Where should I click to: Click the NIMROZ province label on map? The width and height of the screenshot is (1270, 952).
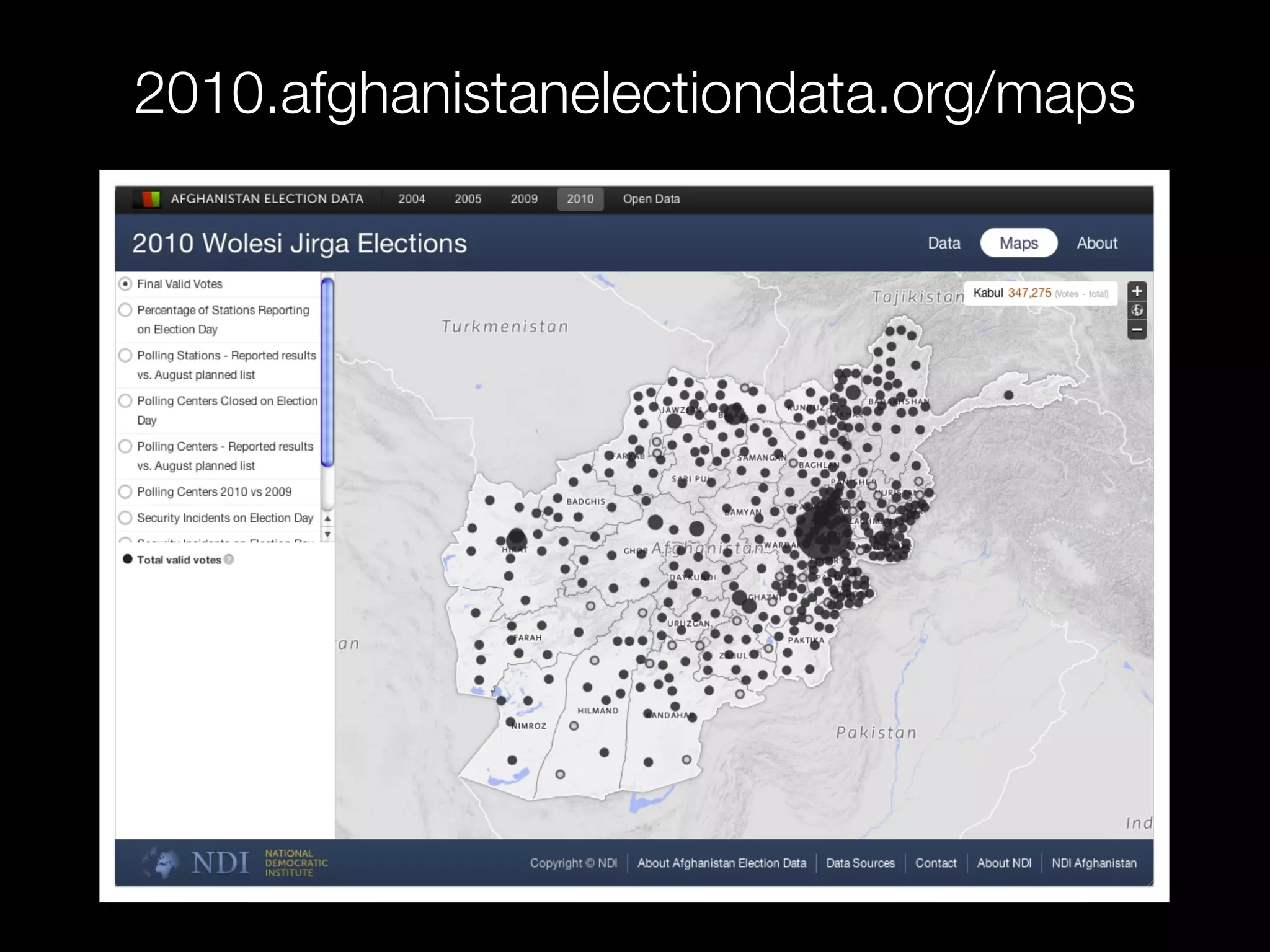(x=529, y=726)
